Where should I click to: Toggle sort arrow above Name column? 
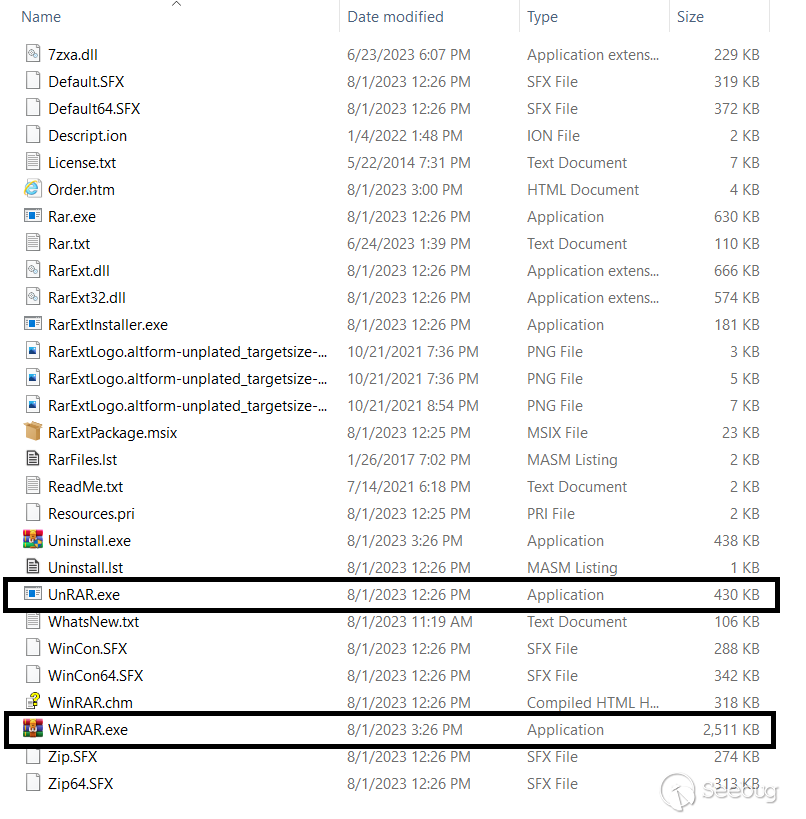pyautogui.click(x=177, y=5)
